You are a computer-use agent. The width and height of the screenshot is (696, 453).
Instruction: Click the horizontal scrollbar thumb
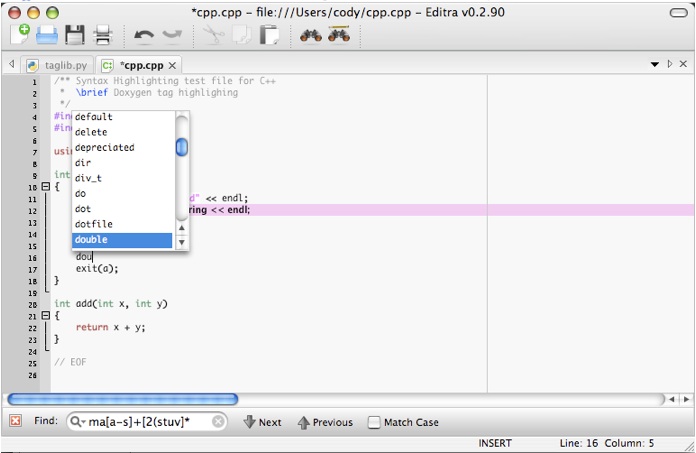click(x=122, y=399)
